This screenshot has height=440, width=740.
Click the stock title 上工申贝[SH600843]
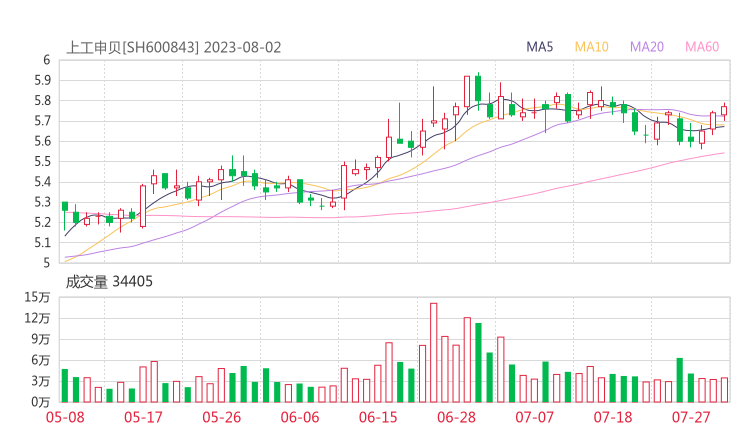[x=133, y=47]
